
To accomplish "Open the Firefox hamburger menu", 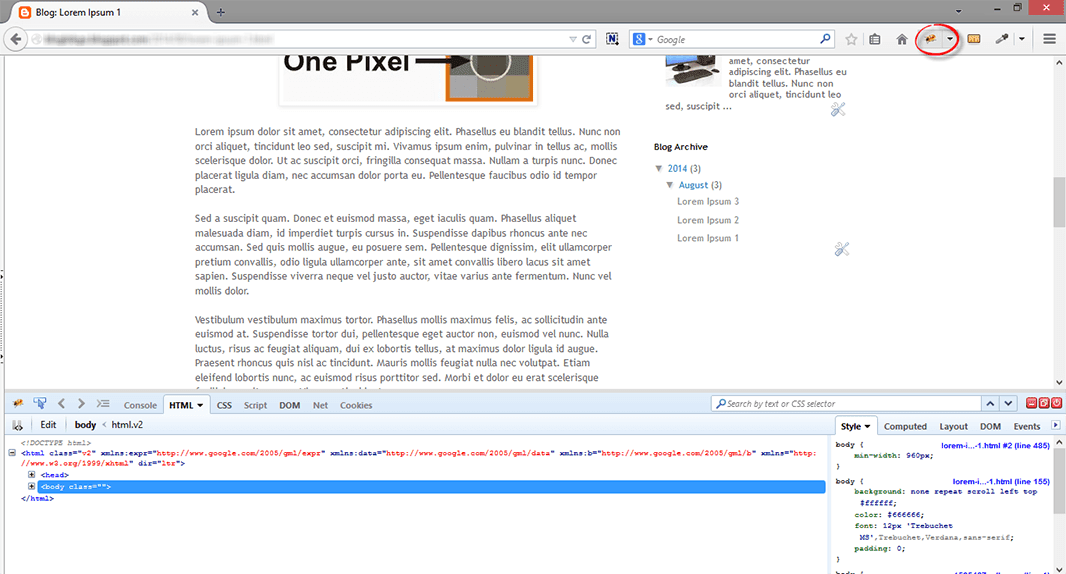I will 1049,39.
